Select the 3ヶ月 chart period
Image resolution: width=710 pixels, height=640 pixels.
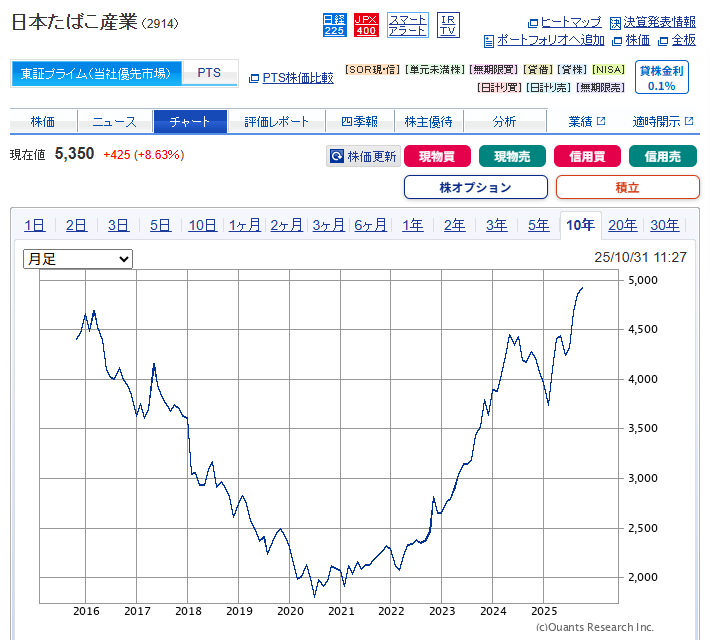point(328,225)
